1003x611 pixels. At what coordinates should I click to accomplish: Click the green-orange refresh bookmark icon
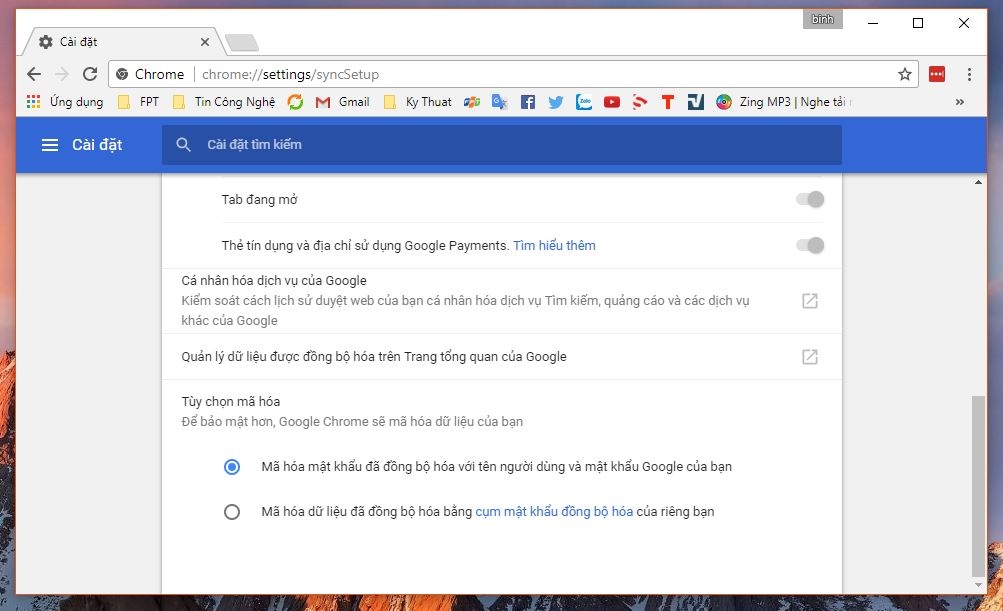click(295, 102)
